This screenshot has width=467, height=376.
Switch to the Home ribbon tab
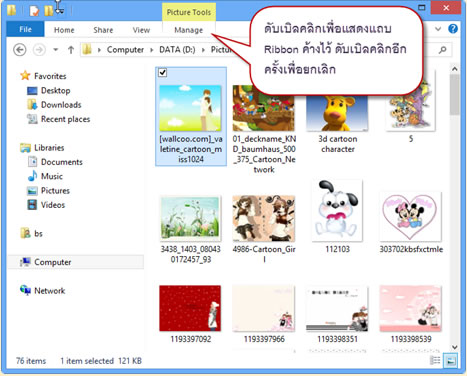tap(64, 30)
